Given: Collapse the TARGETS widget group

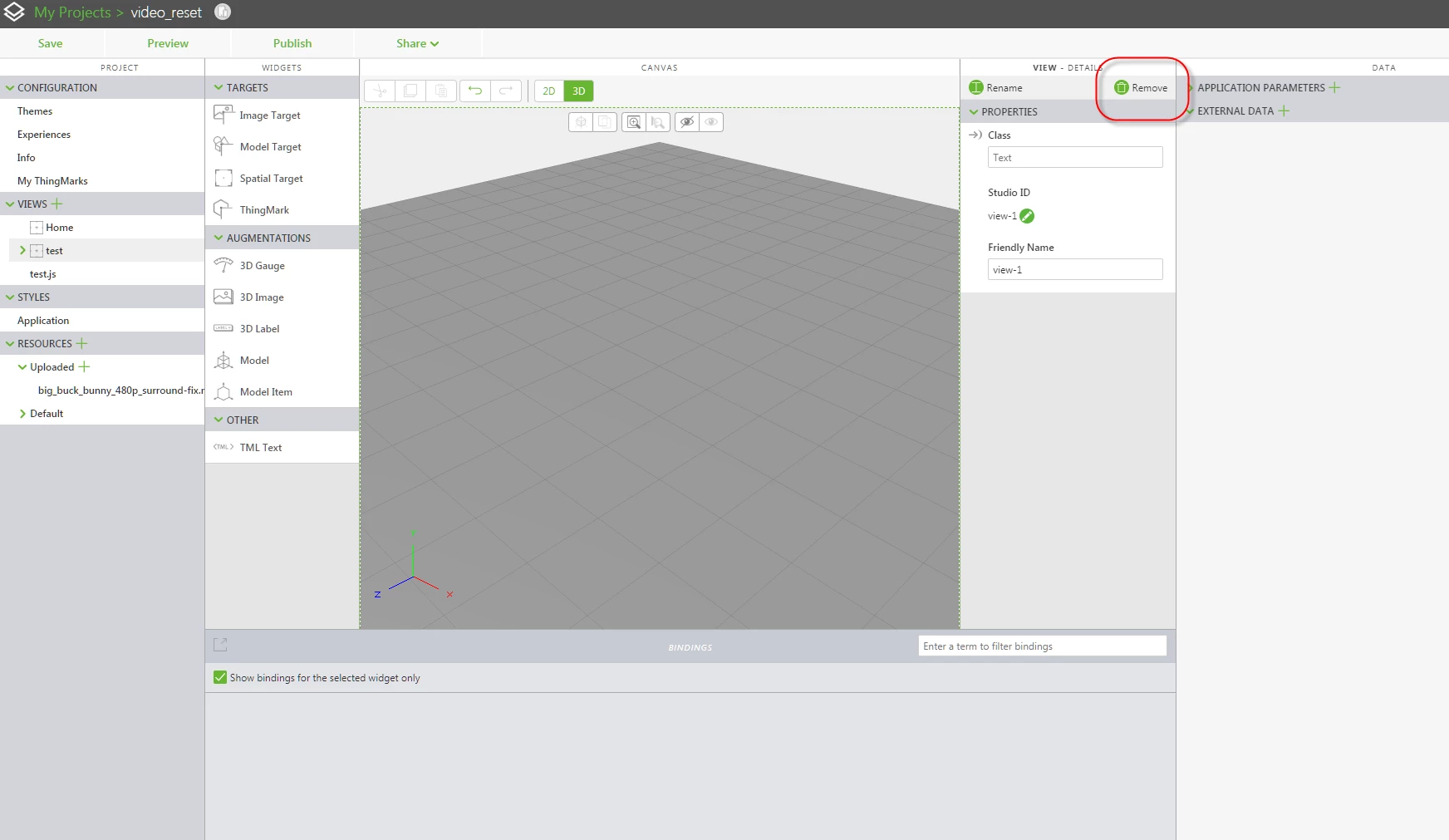Looking at the screenshot, I should (x=219, y=87).
